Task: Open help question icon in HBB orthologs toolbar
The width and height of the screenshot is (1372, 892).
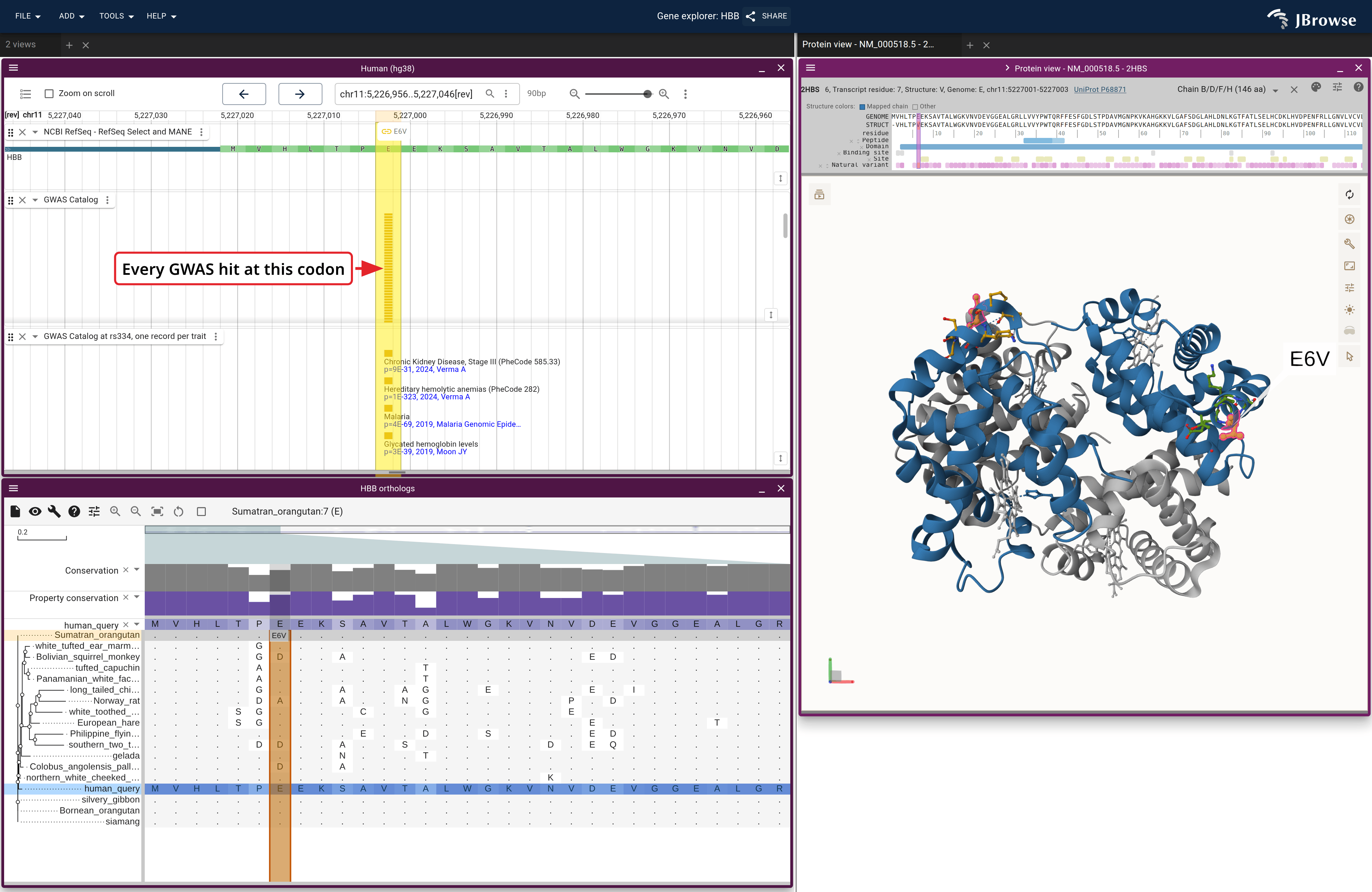Action: coord(74,512)
